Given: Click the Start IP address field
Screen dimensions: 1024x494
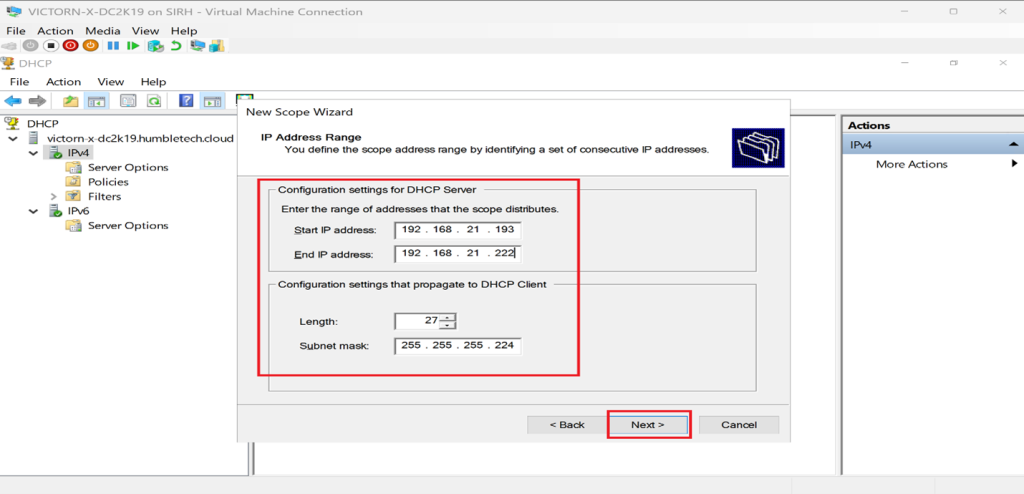Looking at the screenshot, I should (x=457, y=229).
